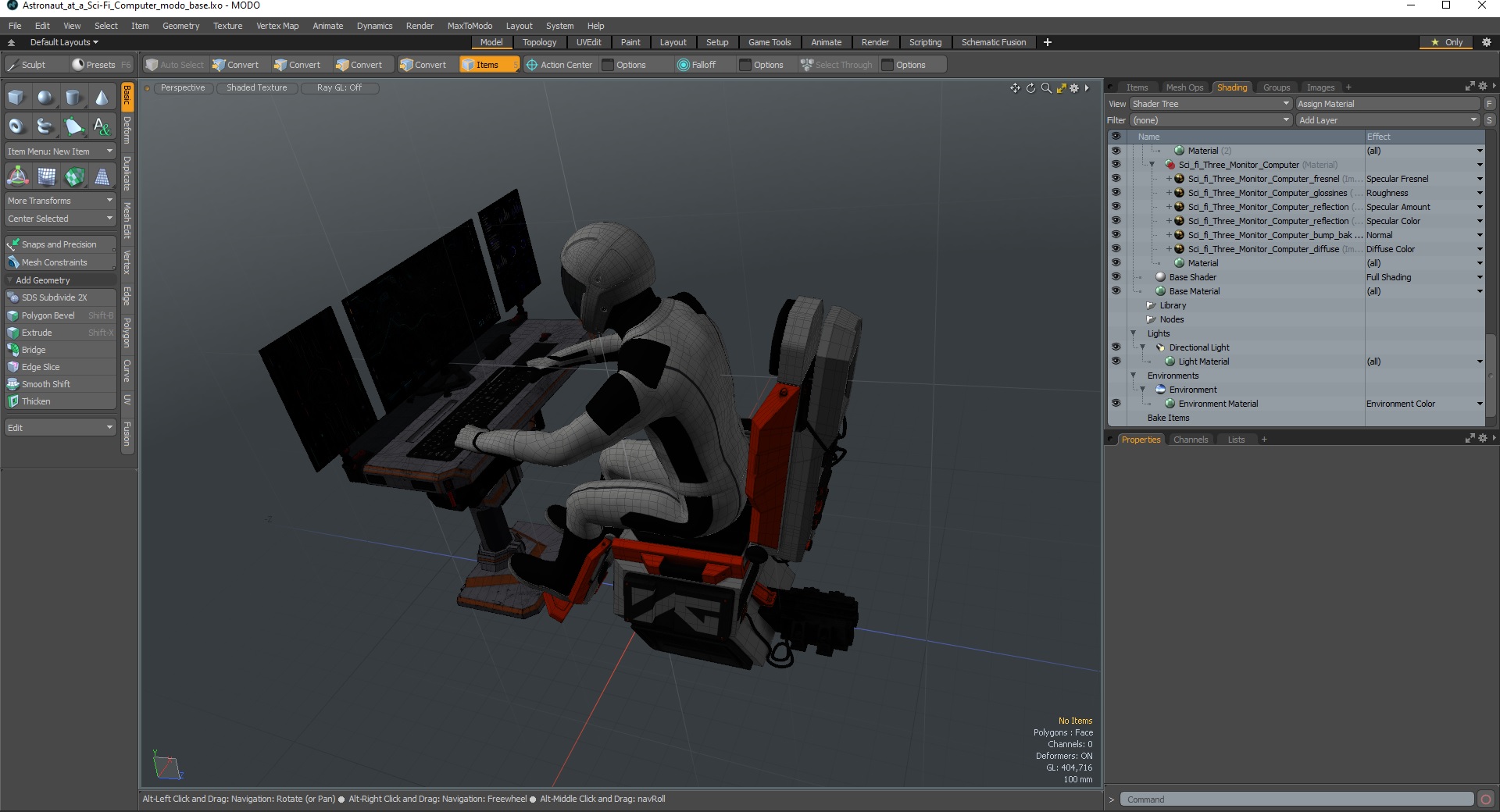
Task: Click the viewport zoom magnifier icon
Action: click(1046, 88)
